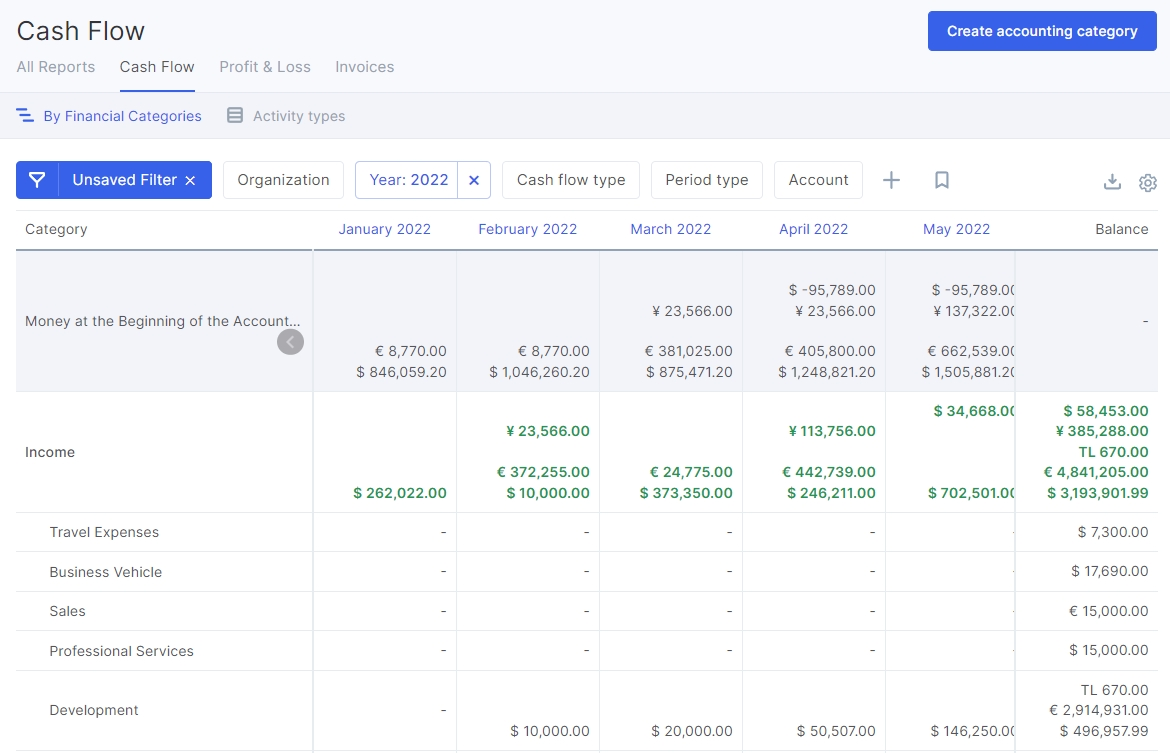The width and height of the screenshot is (1170, 753).
Task: Open Year: 2022 filter selector
Action: click(408, 180)
